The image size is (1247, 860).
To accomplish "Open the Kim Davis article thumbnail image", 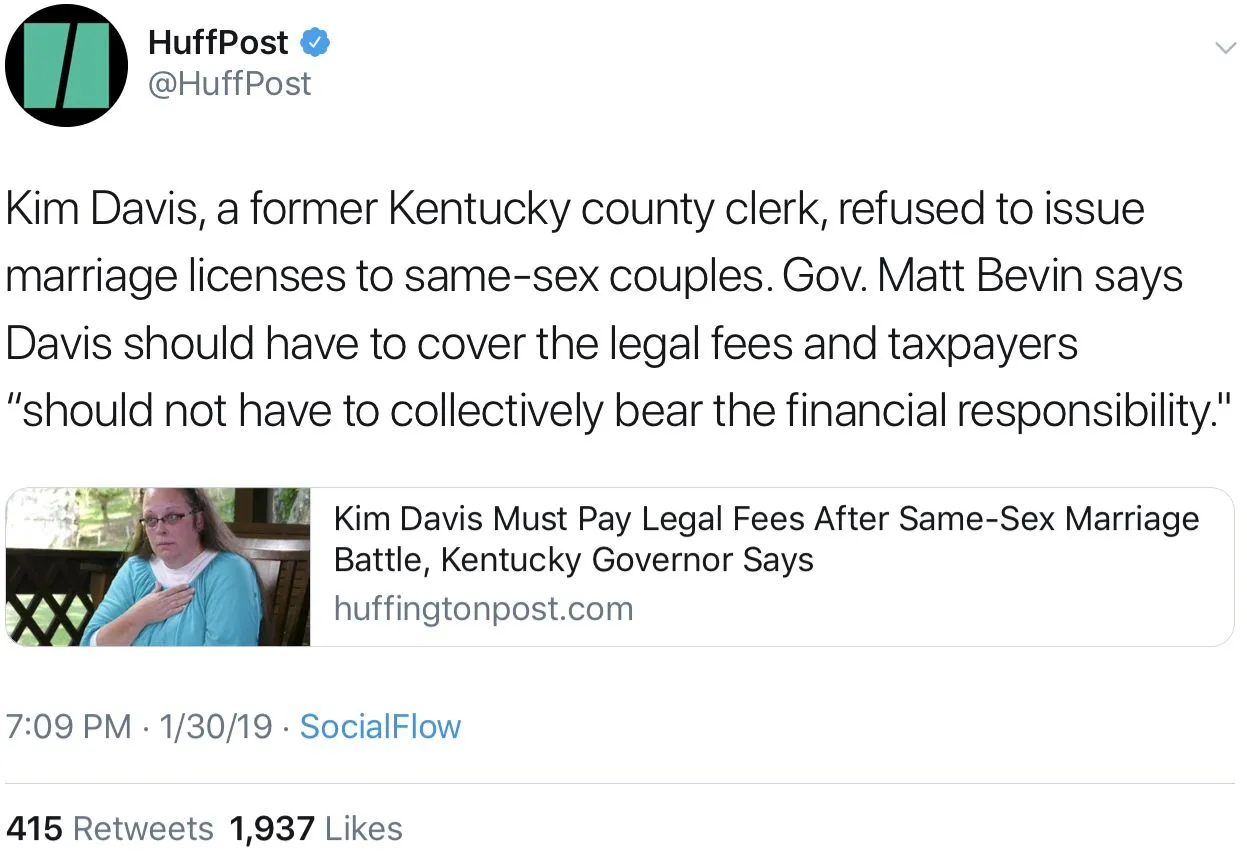I will [158, 567].
